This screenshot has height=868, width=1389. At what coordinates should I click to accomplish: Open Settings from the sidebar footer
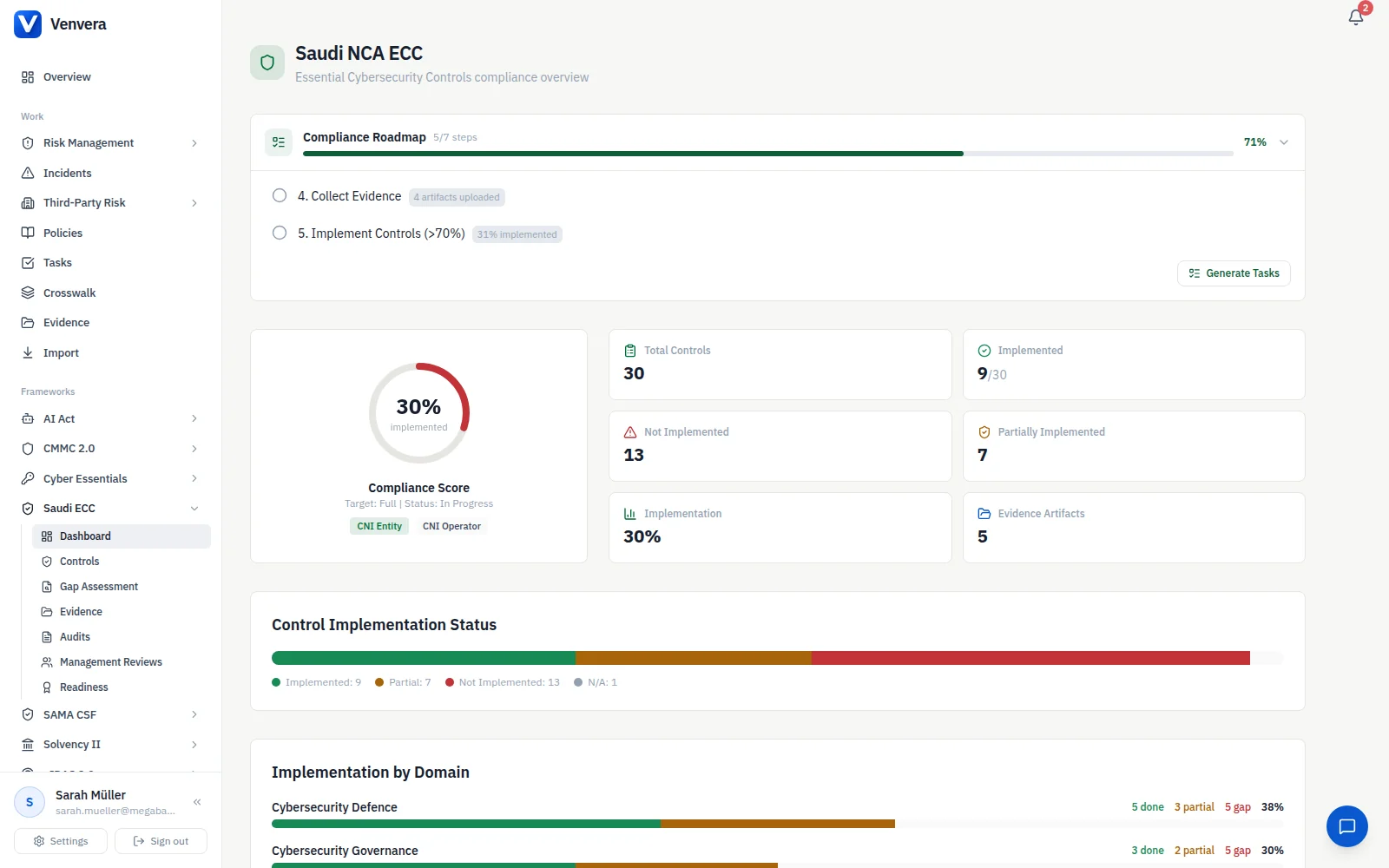(61, 841)
